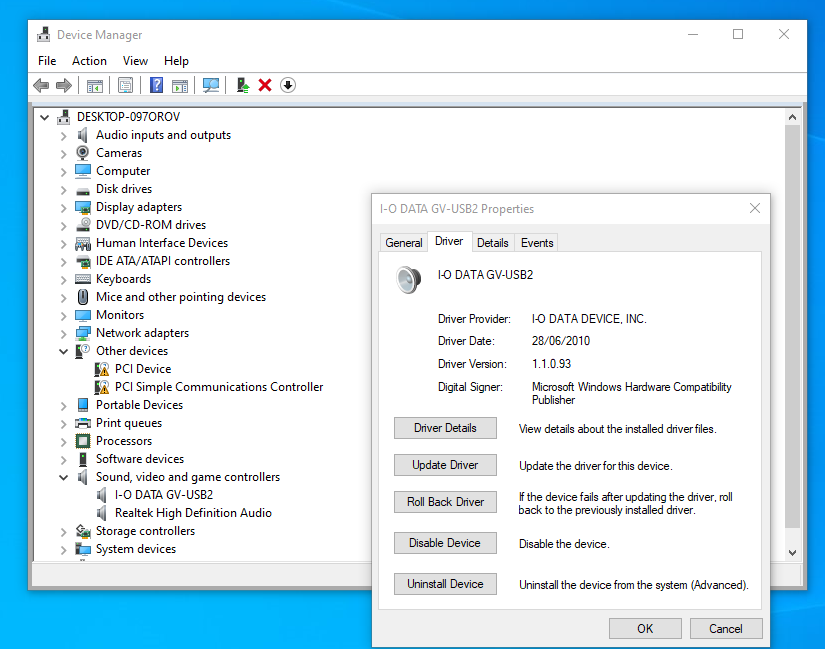Click the Keyboards category icon
Screen dimensions: 826x650
[83, 279]
